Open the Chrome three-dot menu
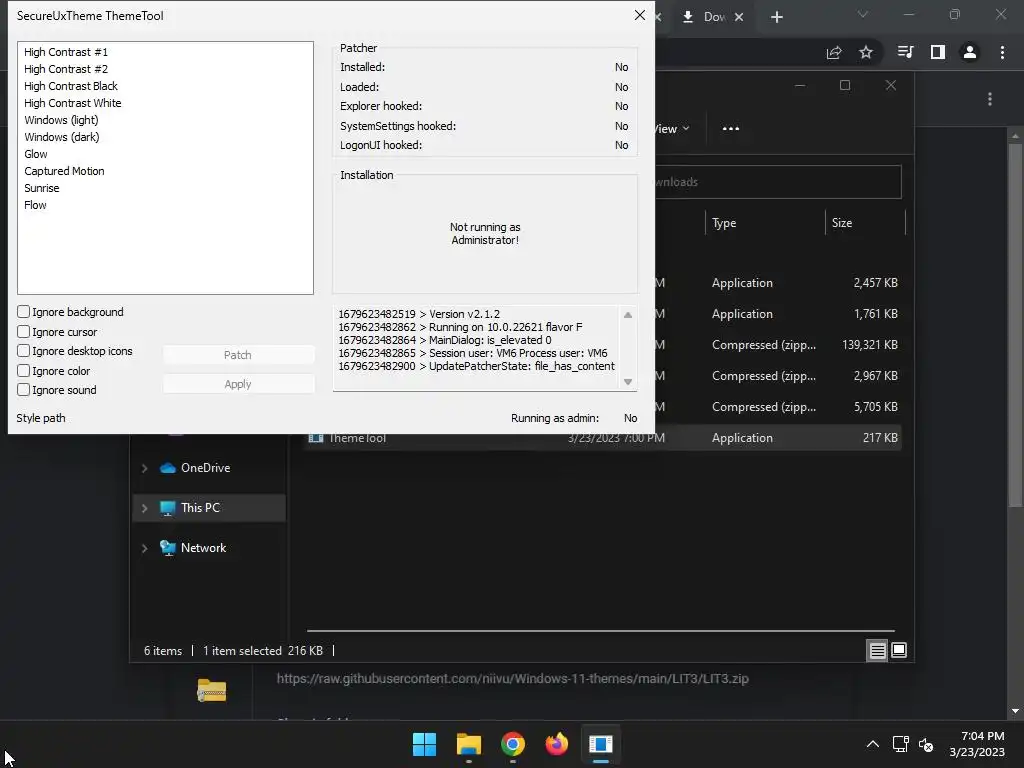Image resolution: width=1024 pixels, height=768 pixels. click(1002, 52)
